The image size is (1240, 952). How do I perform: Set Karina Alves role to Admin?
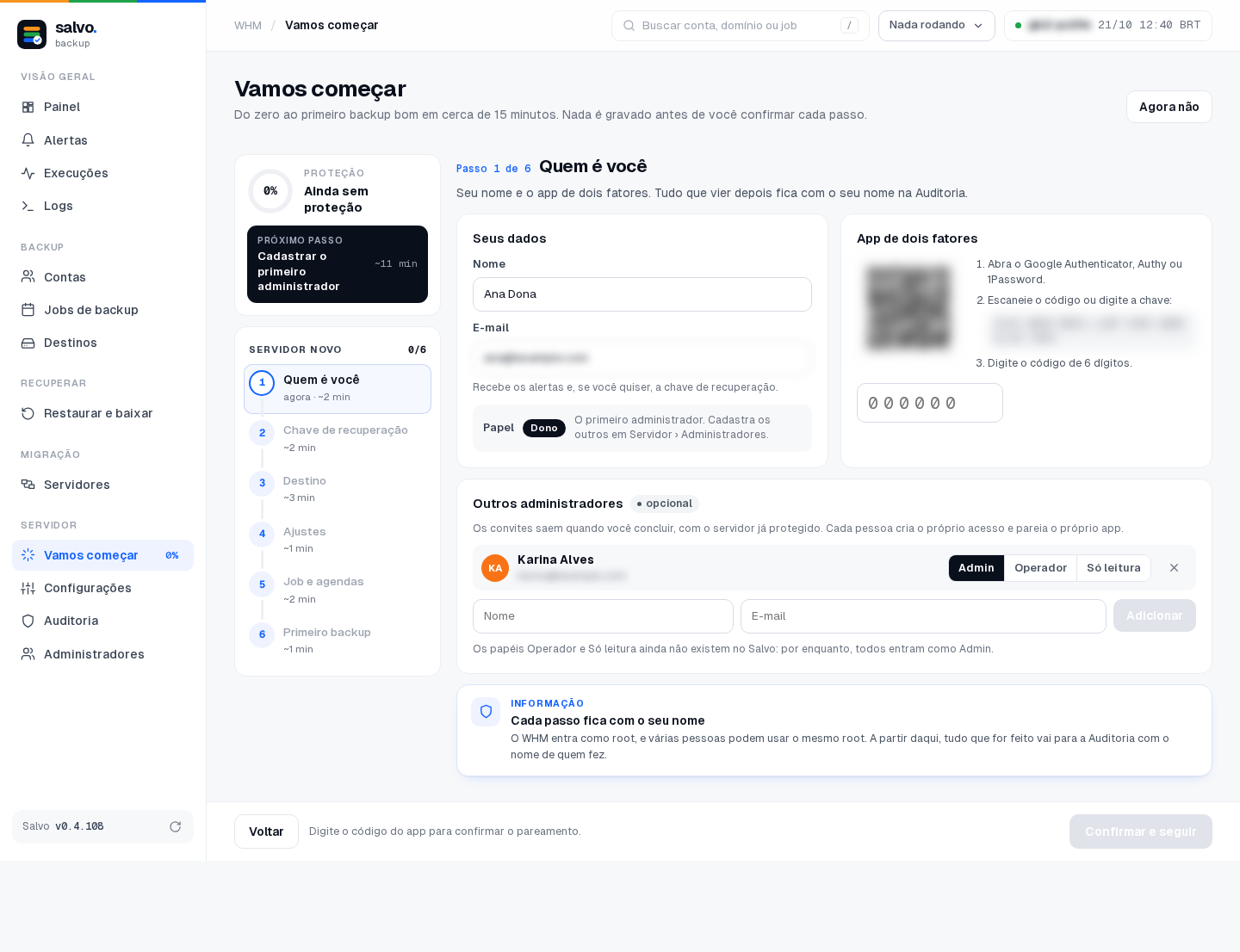point(976,568)
